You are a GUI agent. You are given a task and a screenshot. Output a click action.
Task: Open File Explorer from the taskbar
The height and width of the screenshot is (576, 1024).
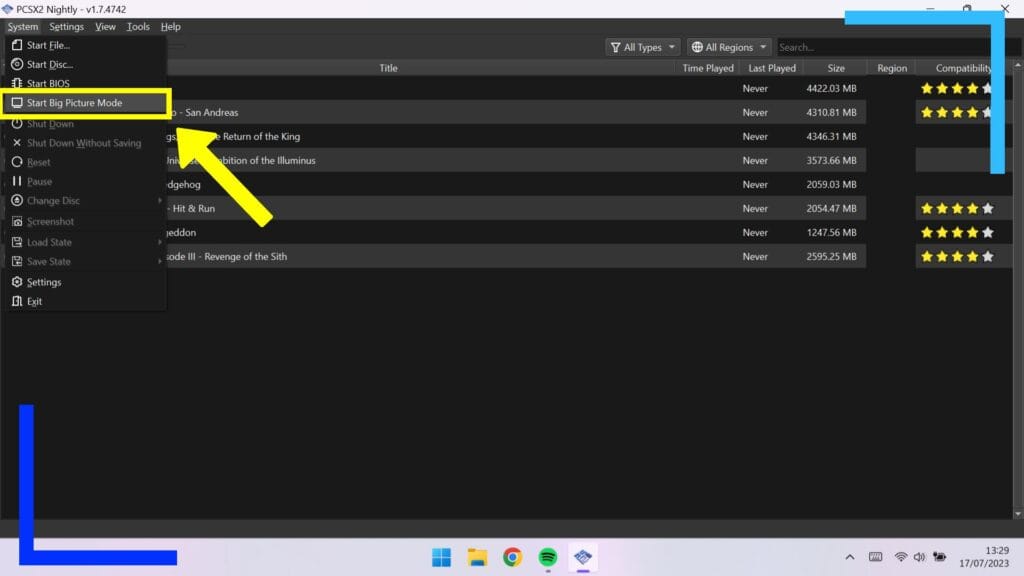pos(477,557)
